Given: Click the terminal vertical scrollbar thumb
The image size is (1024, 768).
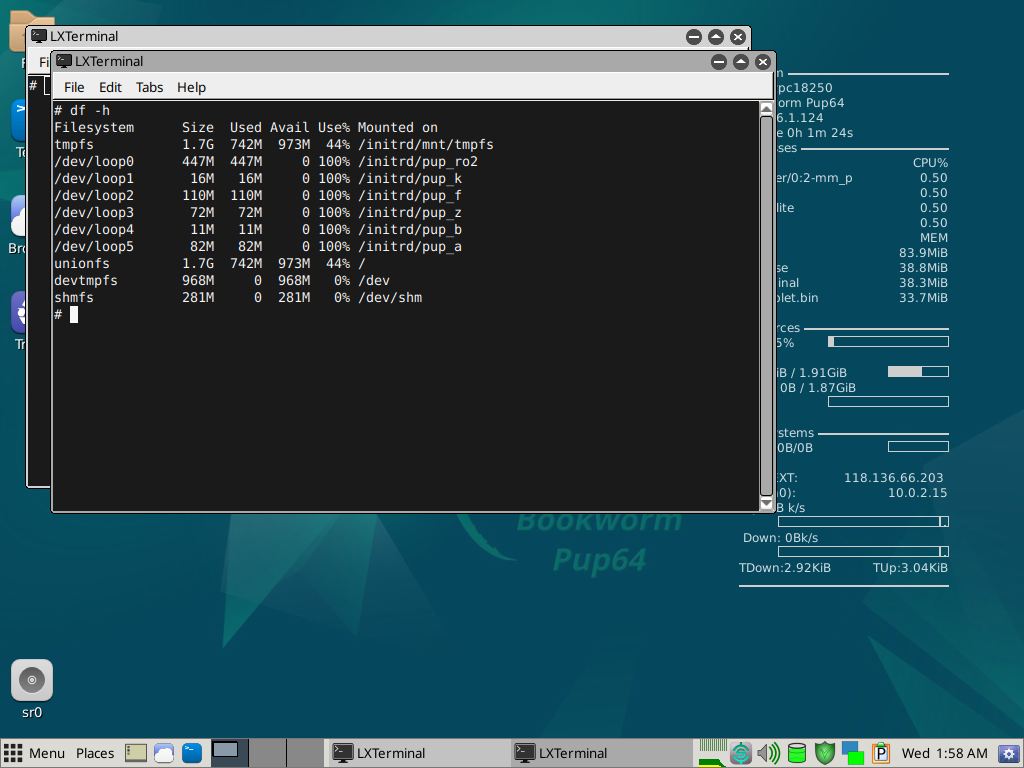Looking at the screenshot, I should [767, 306].
